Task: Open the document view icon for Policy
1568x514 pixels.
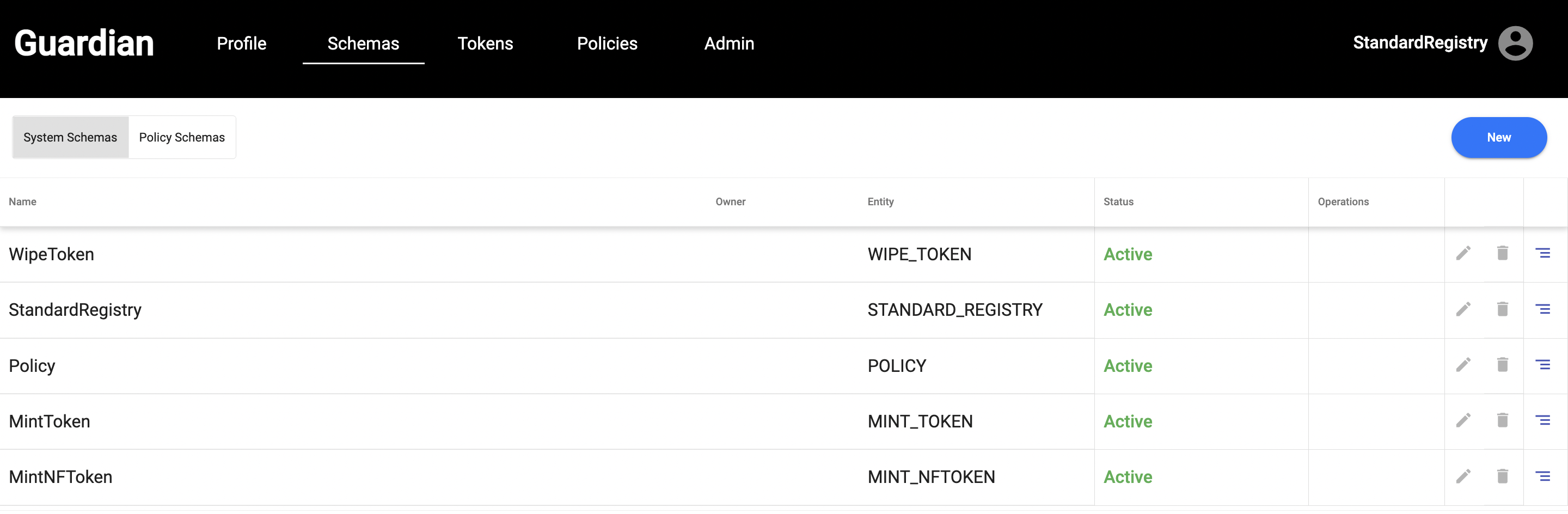Action: point(1542,365)
